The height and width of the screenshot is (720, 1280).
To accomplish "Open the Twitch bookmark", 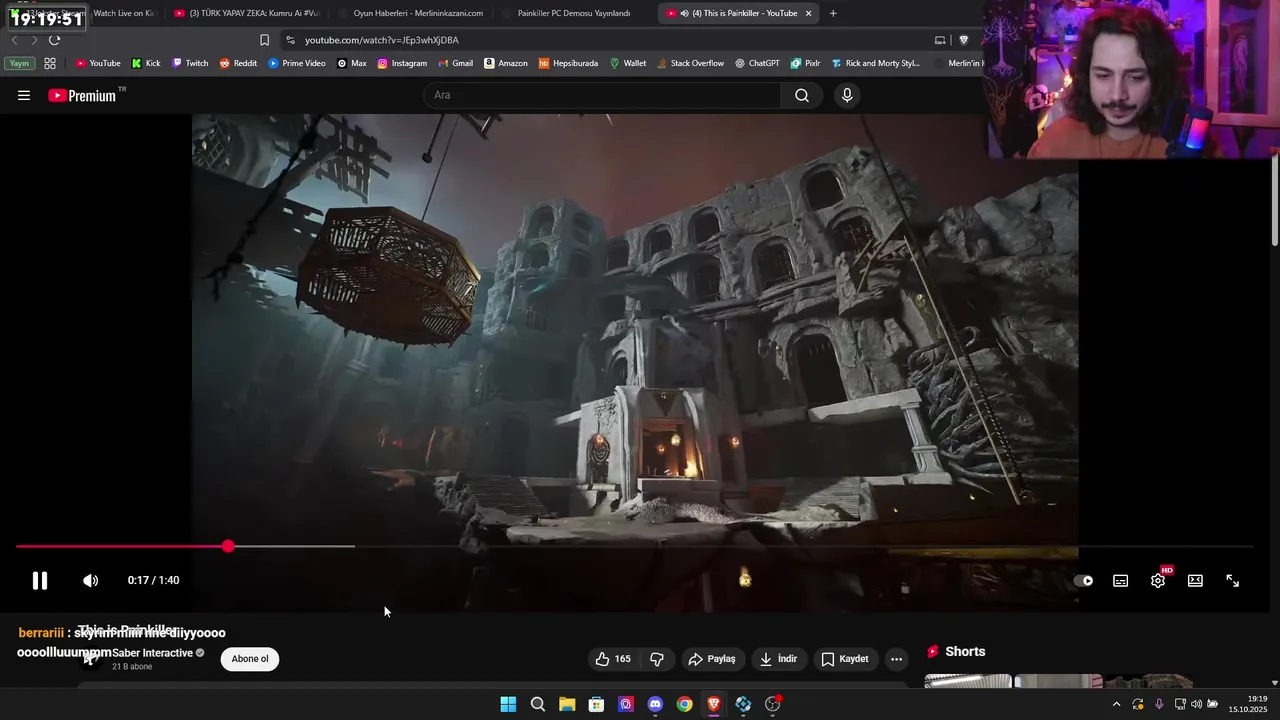I will (x=190, y=63).
